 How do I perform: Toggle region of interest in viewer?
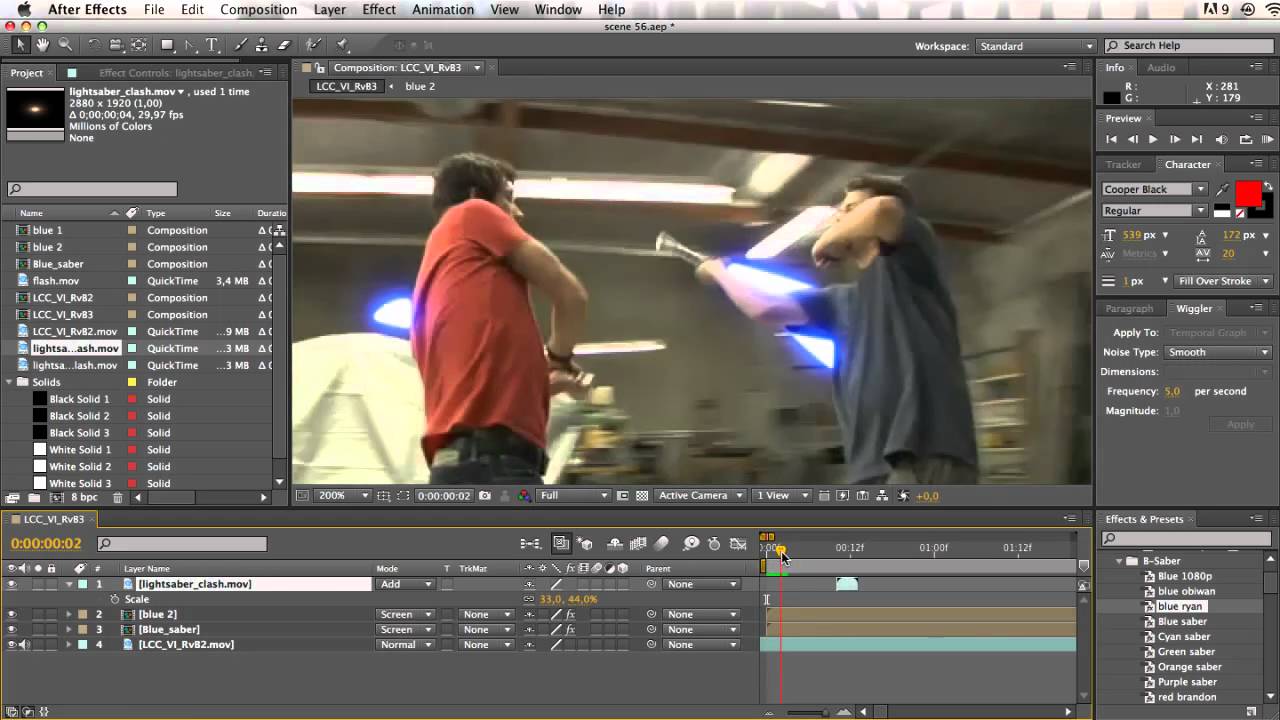point(402,495)
